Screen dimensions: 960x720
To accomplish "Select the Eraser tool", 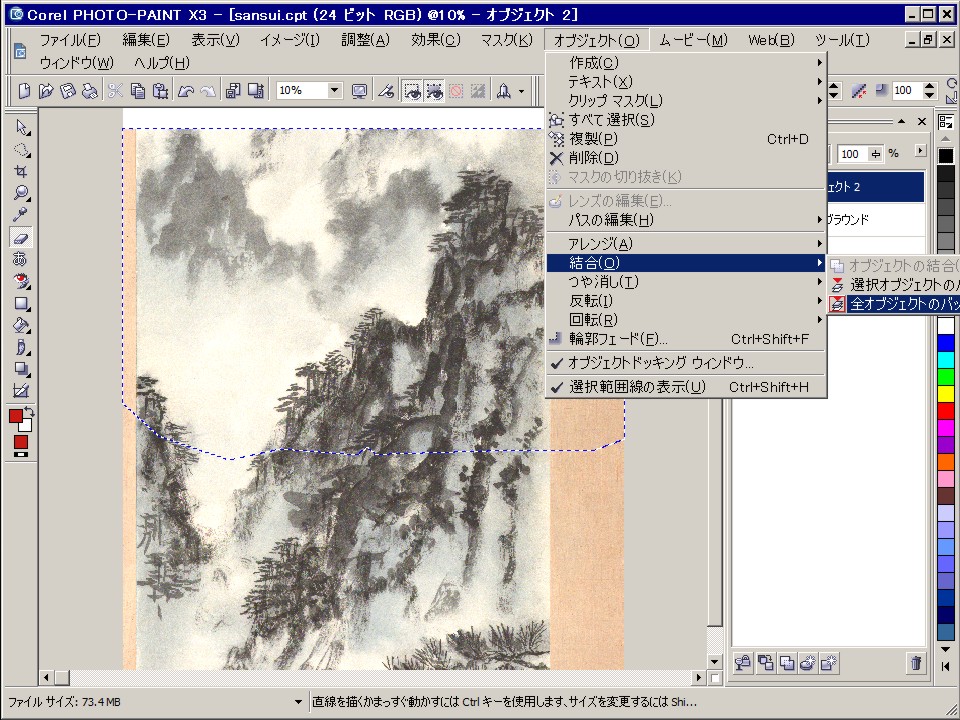I will point(21,238).
